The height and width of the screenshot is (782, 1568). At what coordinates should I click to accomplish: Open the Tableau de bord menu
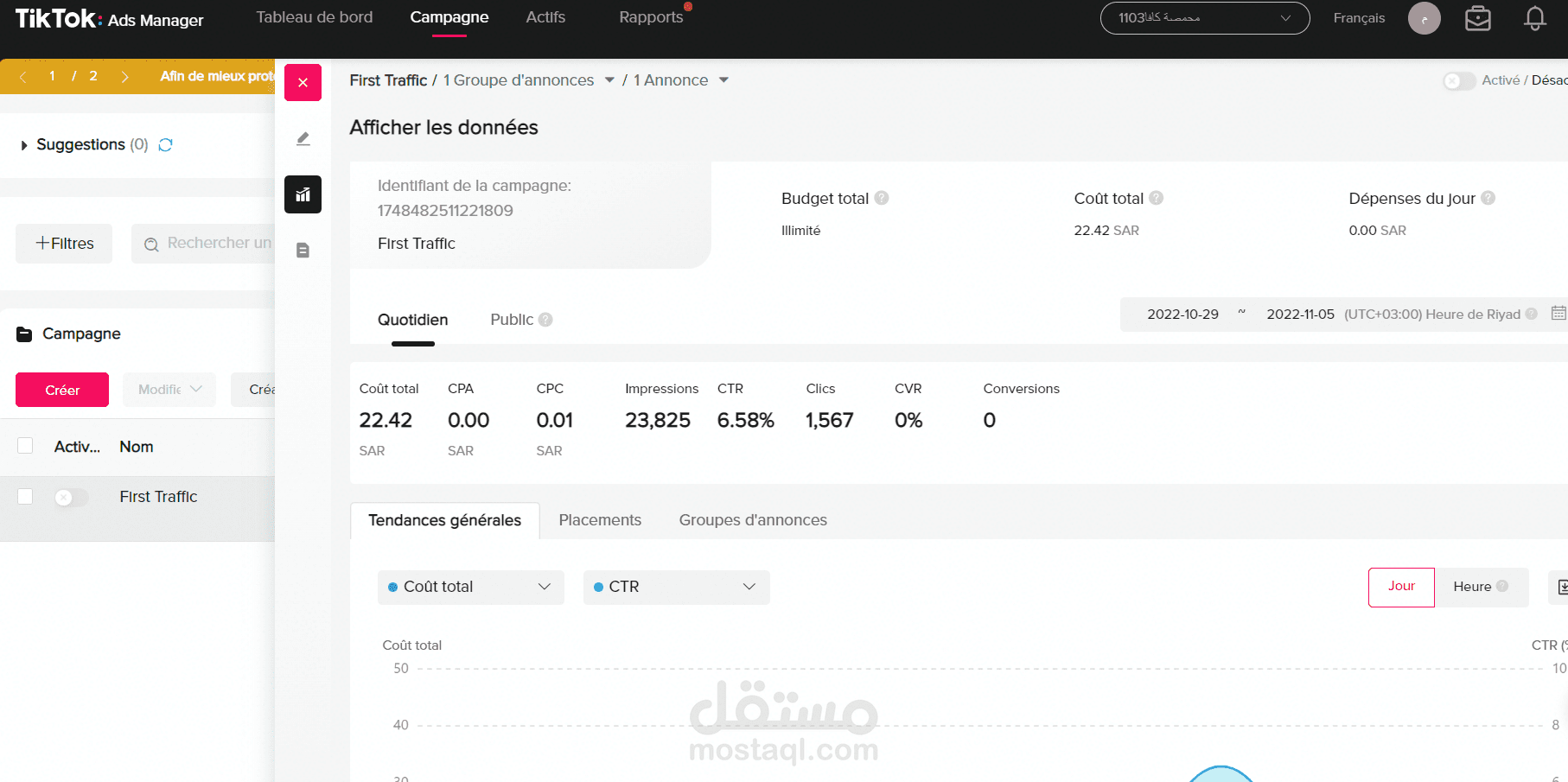315,17
